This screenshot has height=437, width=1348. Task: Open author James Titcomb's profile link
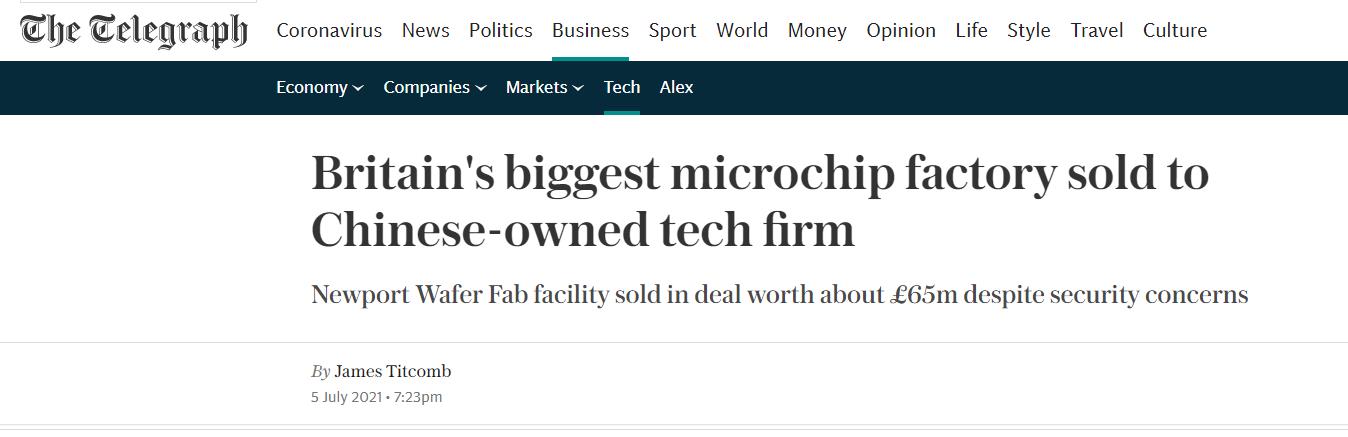(392, 371)
